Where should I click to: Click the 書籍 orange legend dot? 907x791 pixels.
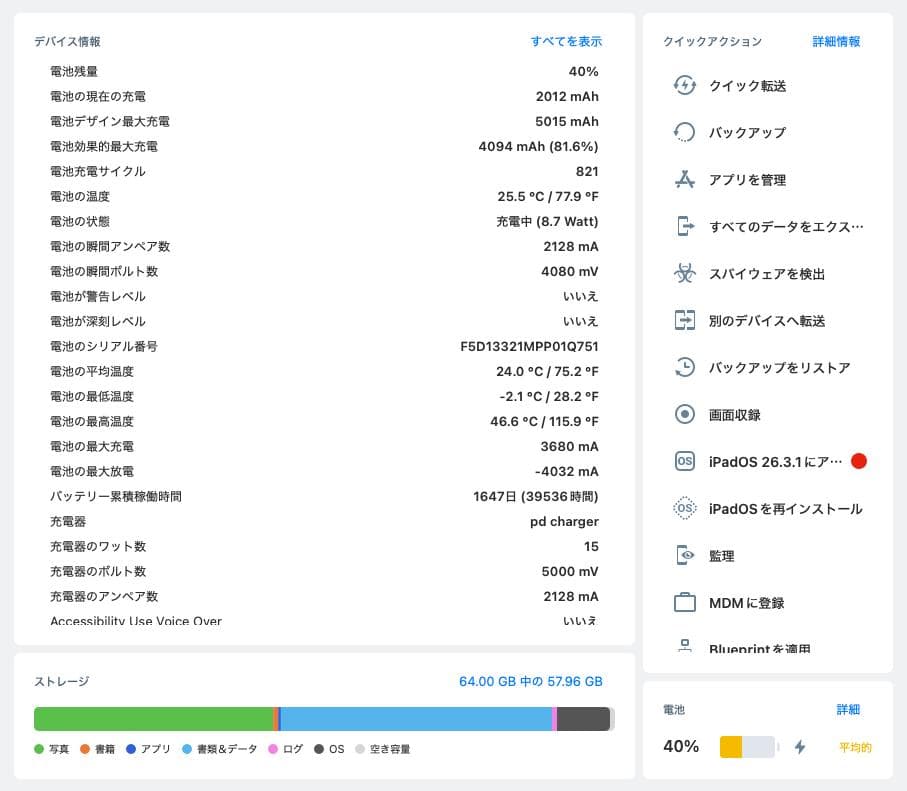[x=85, y=749]
